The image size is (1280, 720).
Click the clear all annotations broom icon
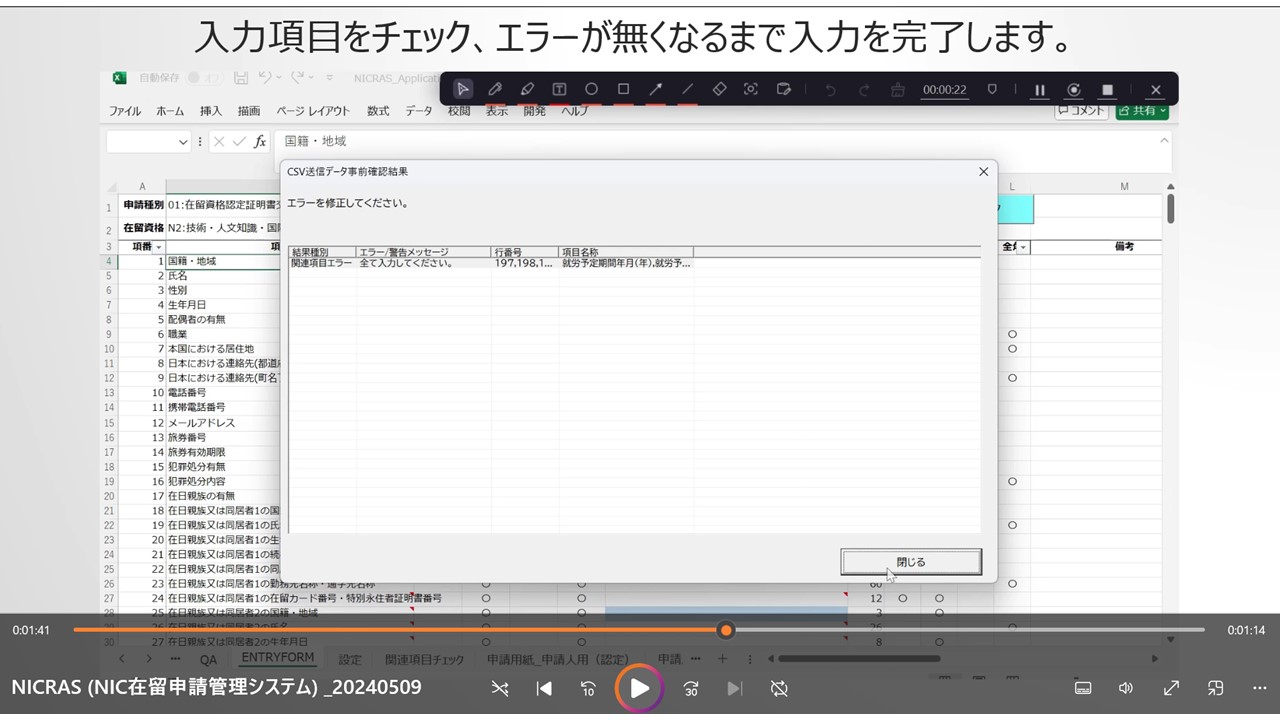pyautogui.click(x=897, y=89)
